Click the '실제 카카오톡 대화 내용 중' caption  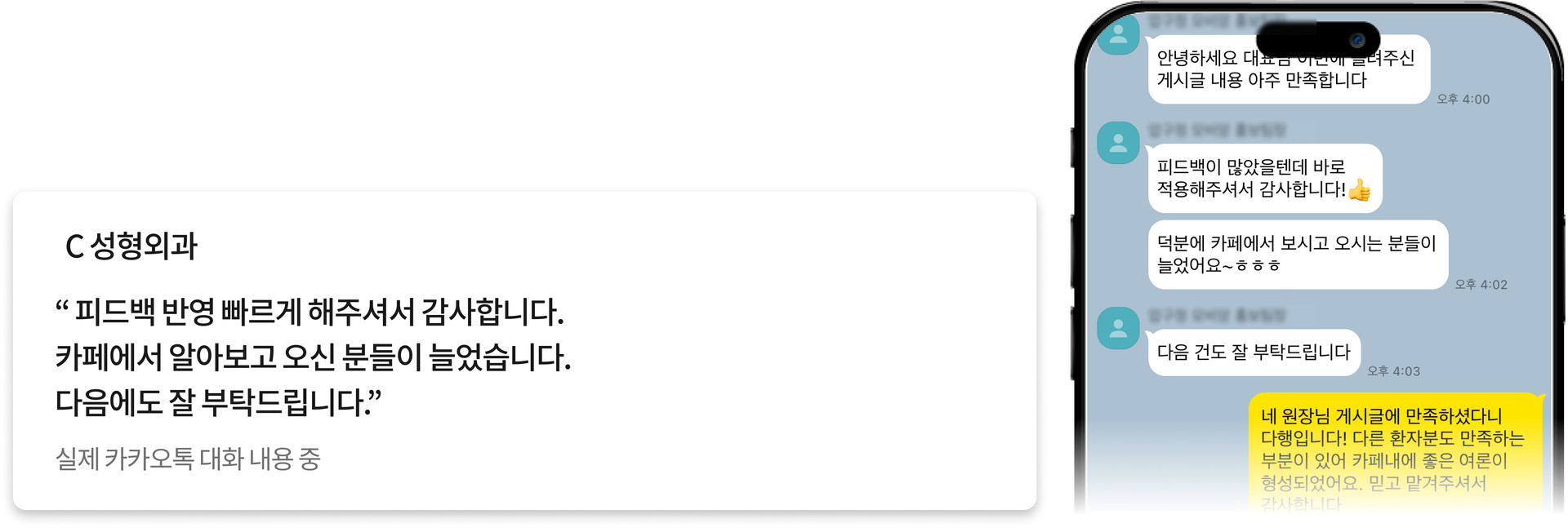[188, 459]
